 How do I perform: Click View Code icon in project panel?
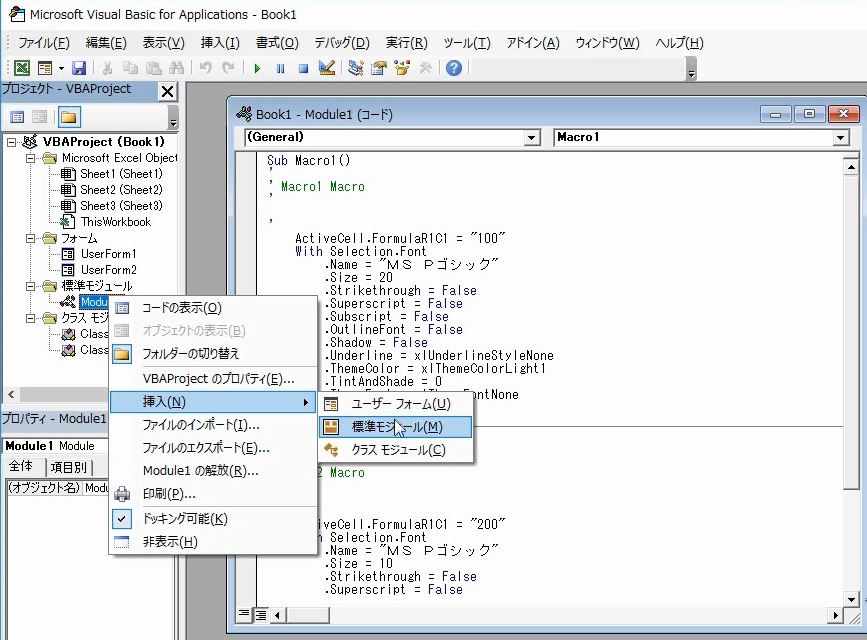tap(17, 117)
